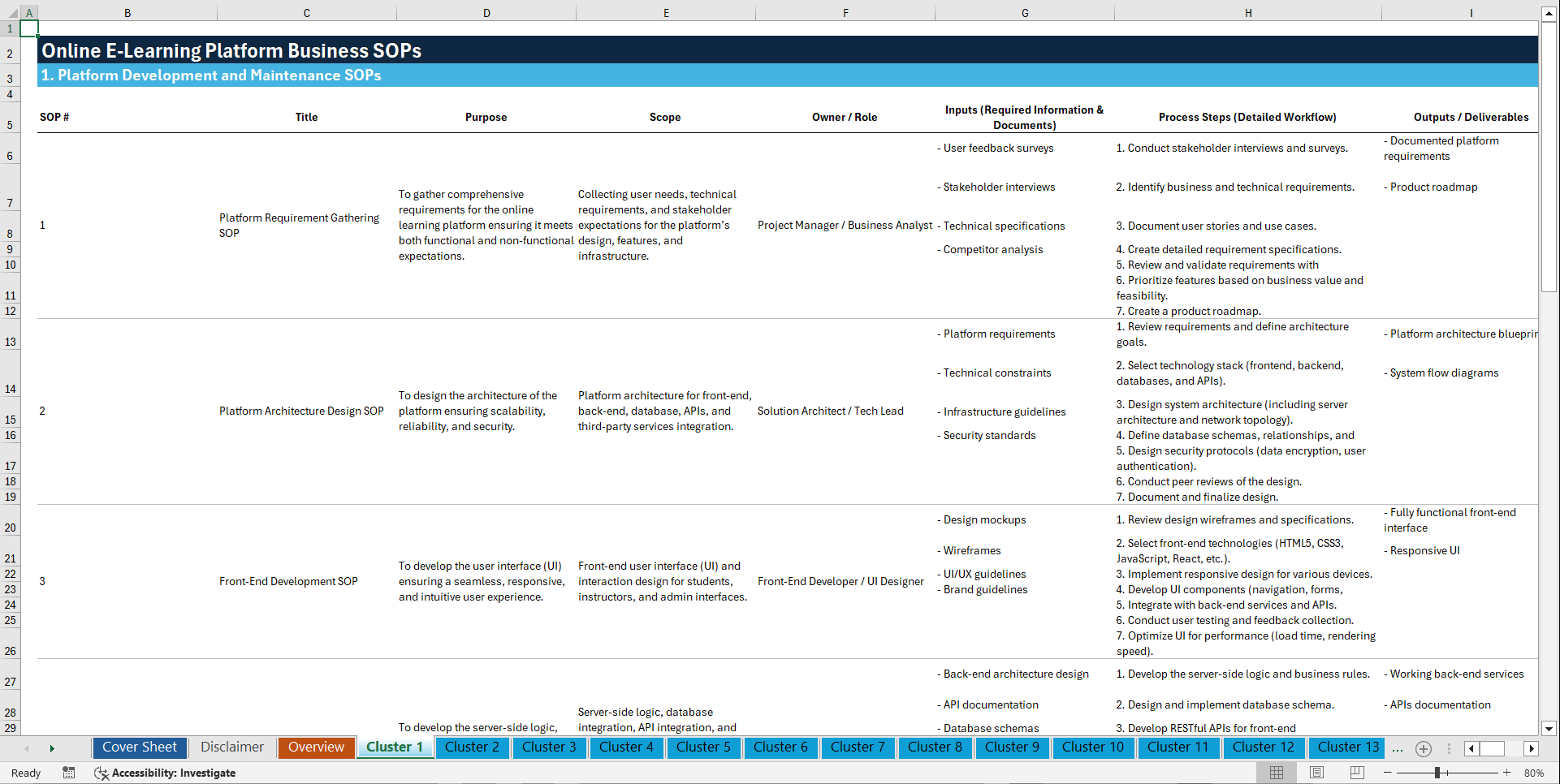Screen dimensions: 1560x784
Task: Select Page Break Preview icon
Action: click(x=1356, y=773)
